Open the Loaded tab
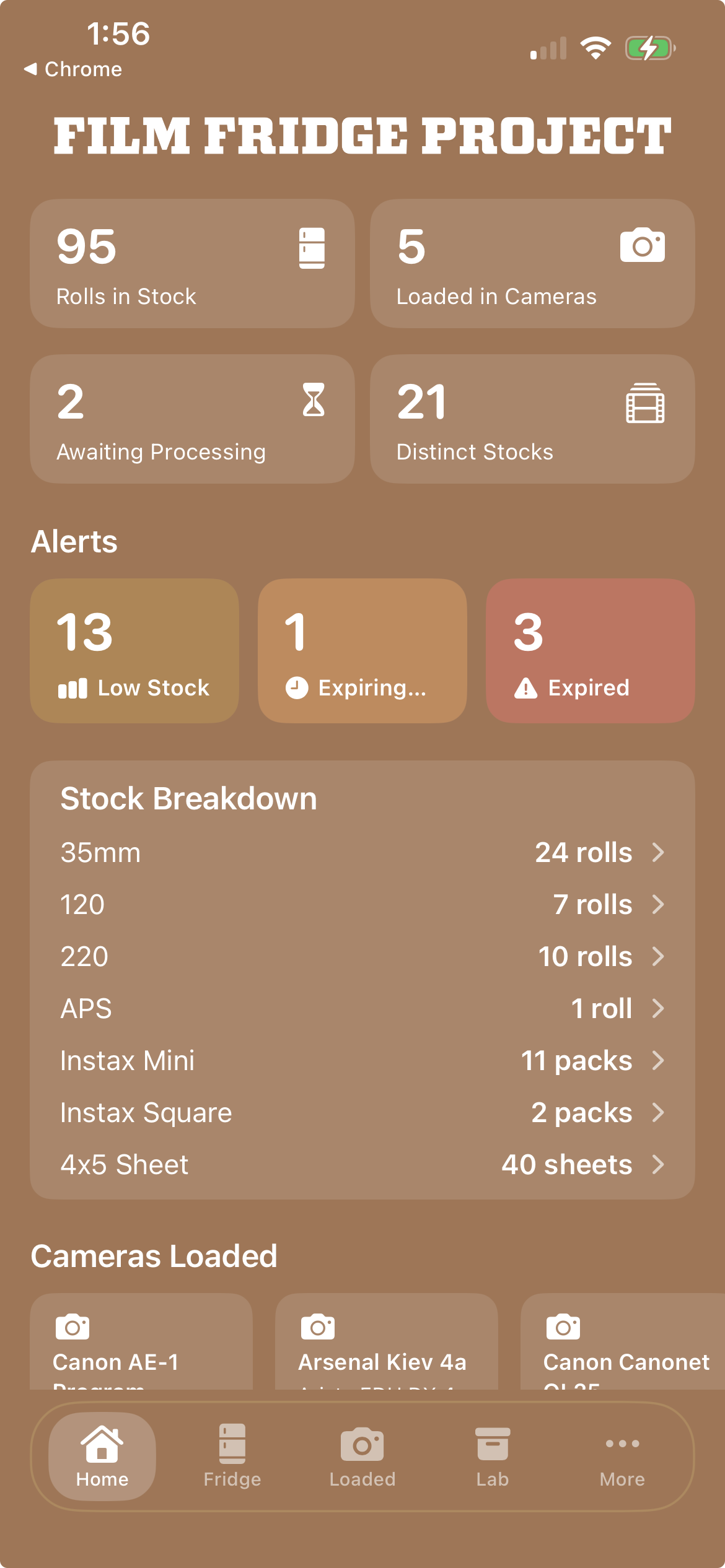This screenshot has height=1568, width=725. [362, 1457]
